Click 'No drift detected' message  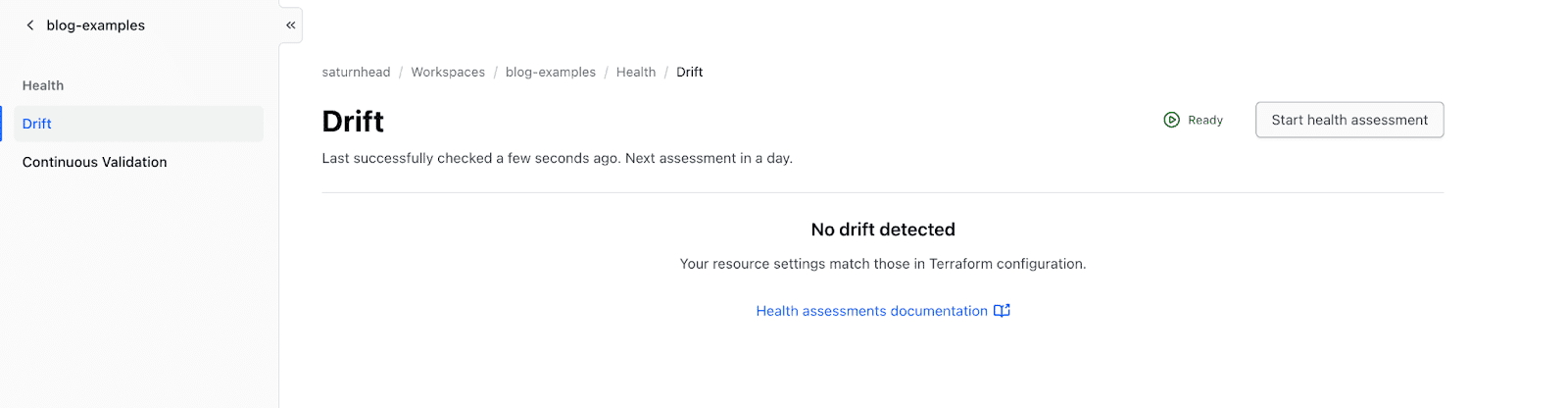coord(883,229)
